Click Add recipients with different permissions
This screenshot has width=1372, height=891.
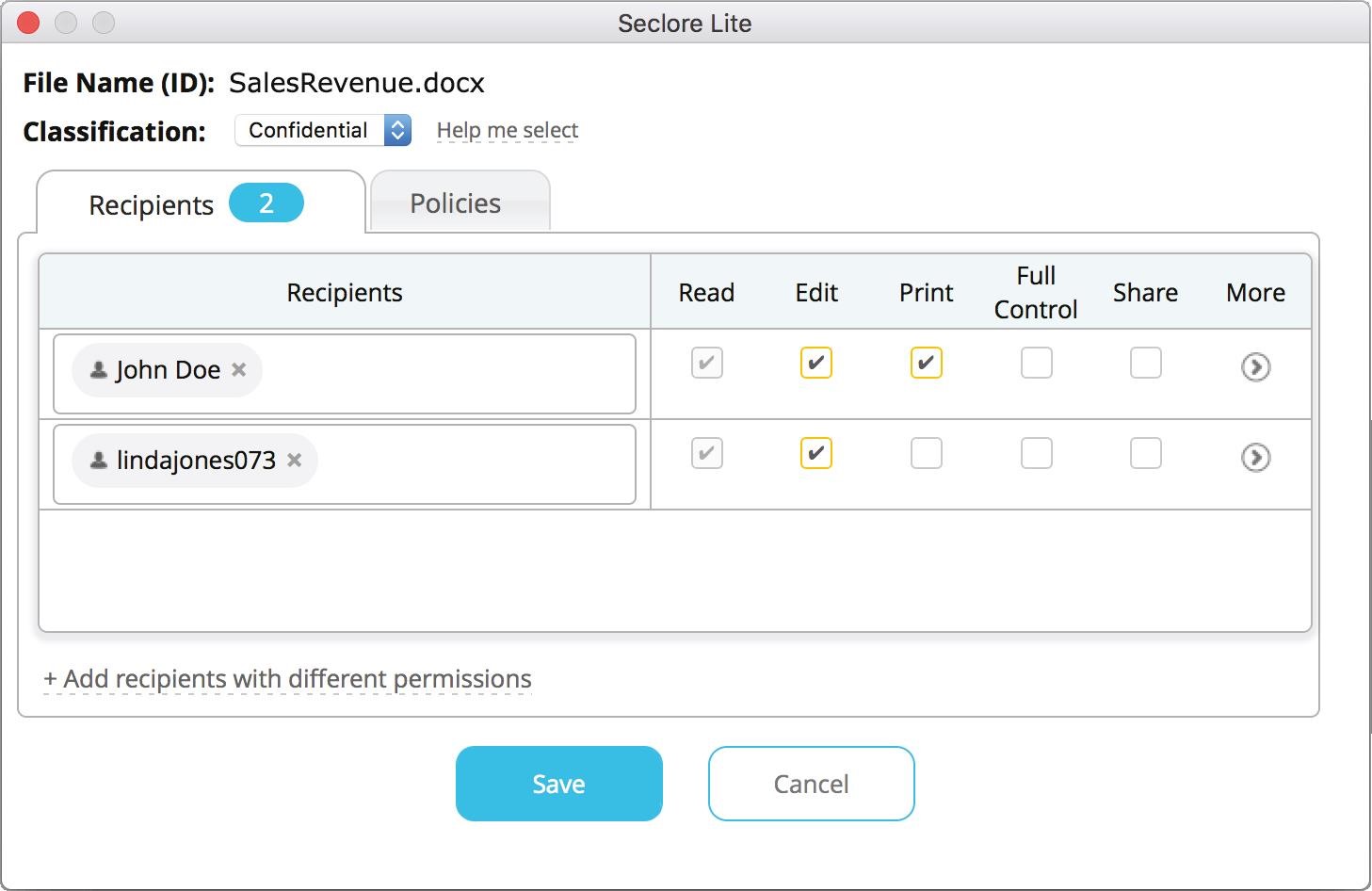(x=287, y=679)
